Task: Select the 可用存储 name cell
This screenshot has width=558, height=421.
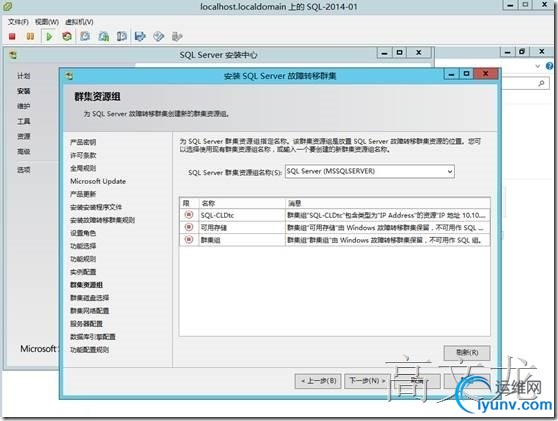Action: click(x=241, y=227)
